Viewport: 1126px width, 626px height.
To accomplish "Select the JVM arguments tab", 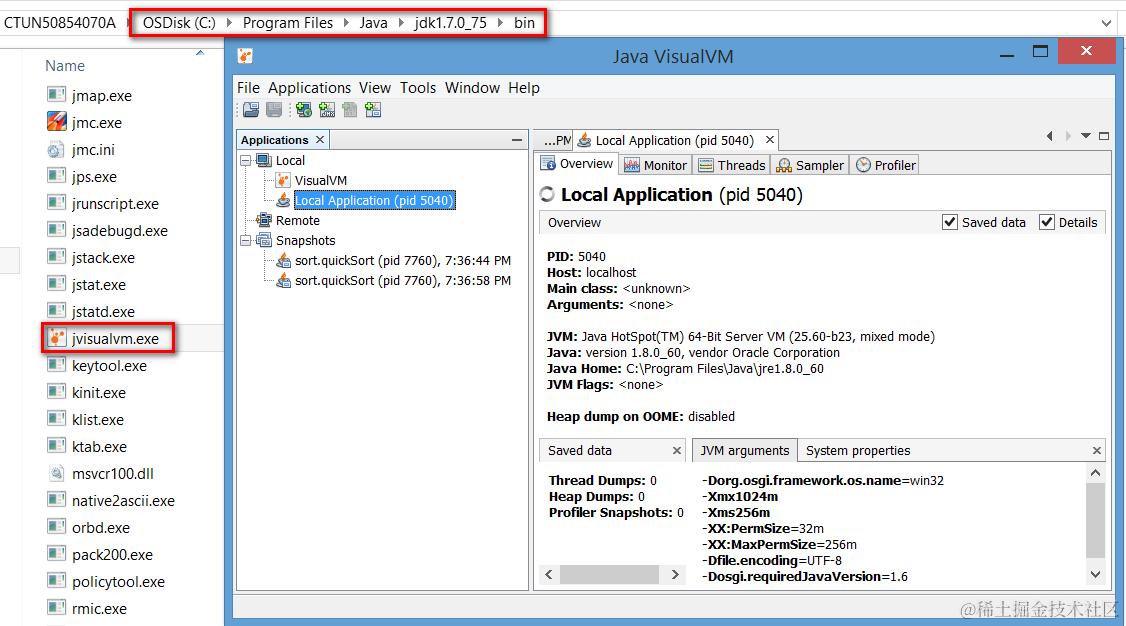I will pos(745,450).
